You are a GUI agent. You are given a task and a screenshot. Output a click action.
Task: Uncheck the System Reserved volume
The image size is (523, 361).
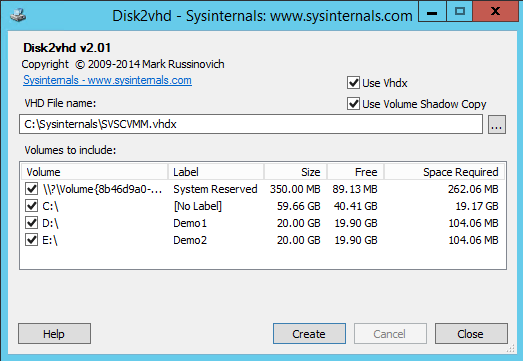(x=32, y=189)
